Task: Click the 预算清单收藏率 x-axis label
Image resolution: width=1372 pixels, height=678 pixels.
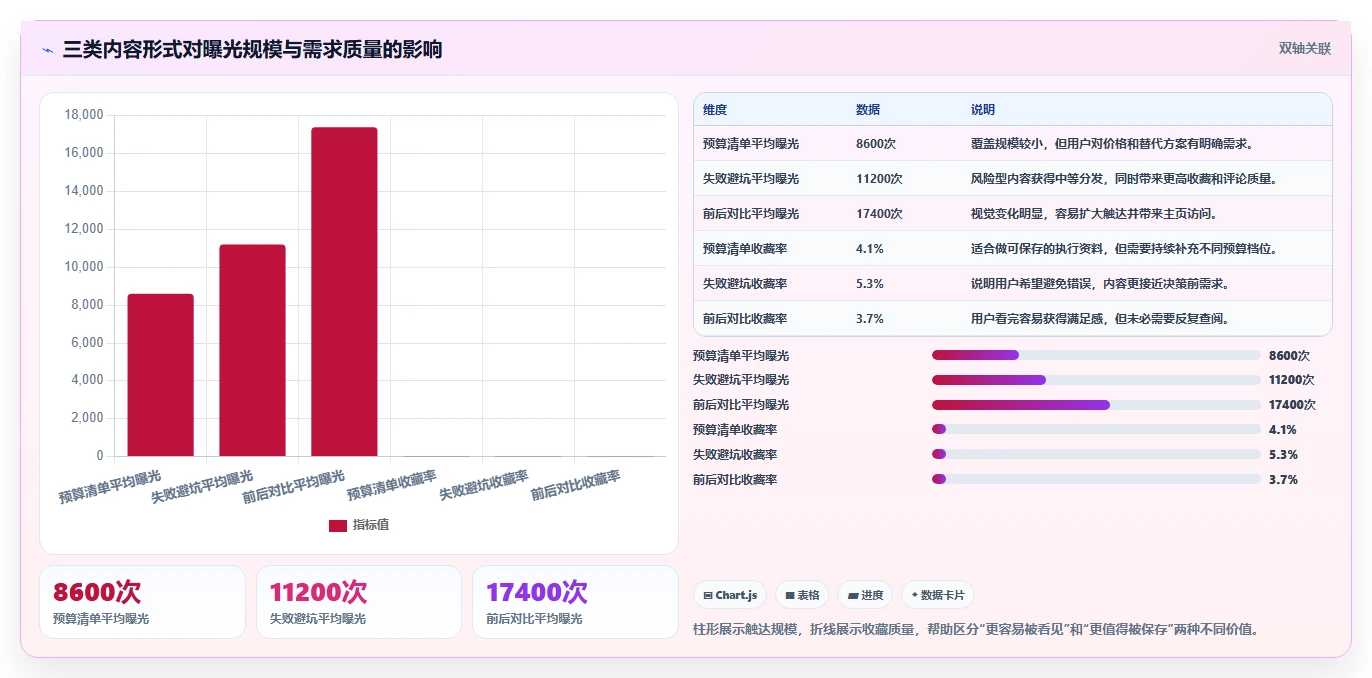Action: pyautogui.click(x=392, y=485)
